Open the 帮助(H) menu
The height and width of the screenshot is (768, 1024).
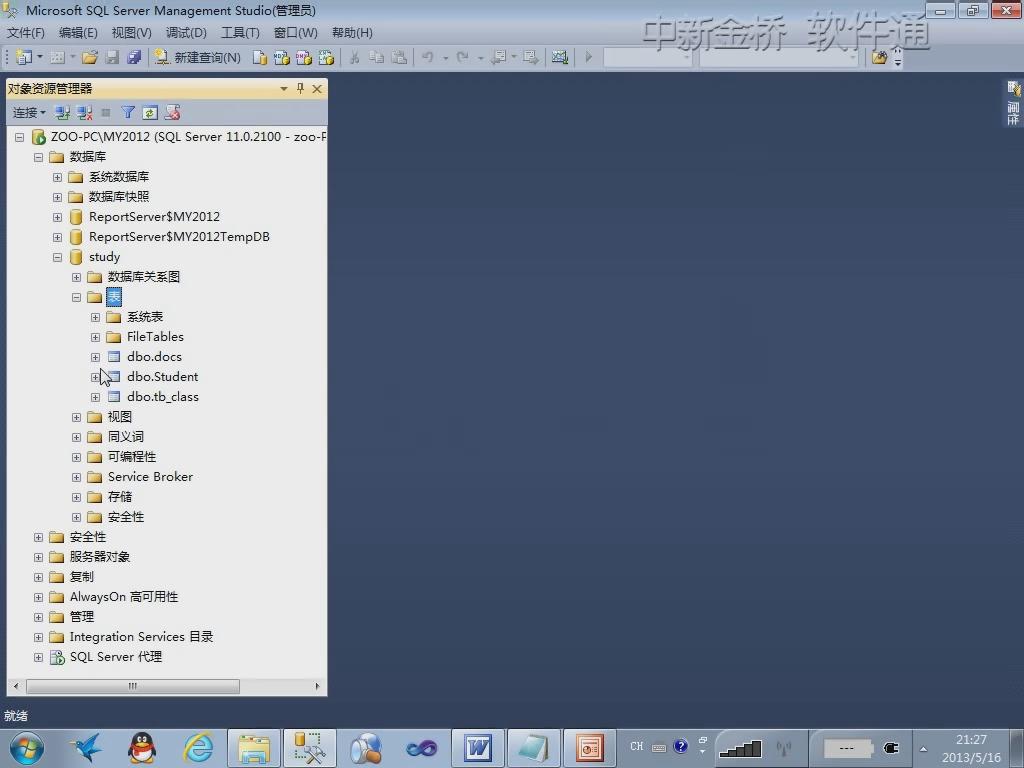point(352,33)
